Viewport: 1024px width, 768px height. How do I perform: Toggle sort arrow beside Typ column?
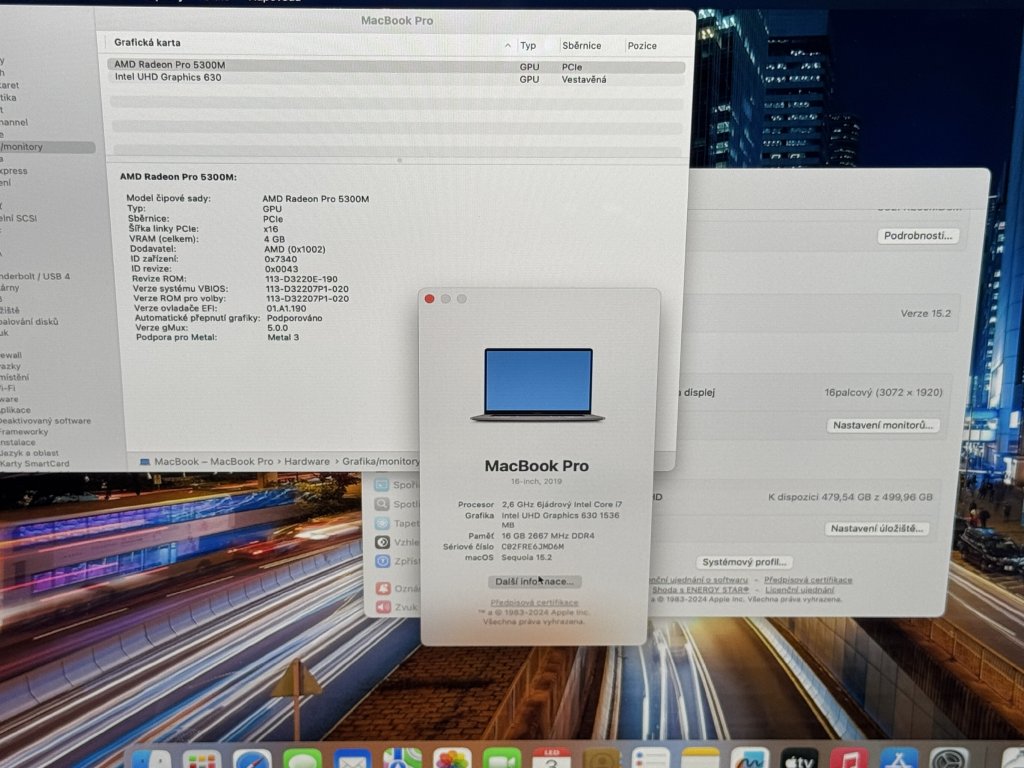[507, 46]
